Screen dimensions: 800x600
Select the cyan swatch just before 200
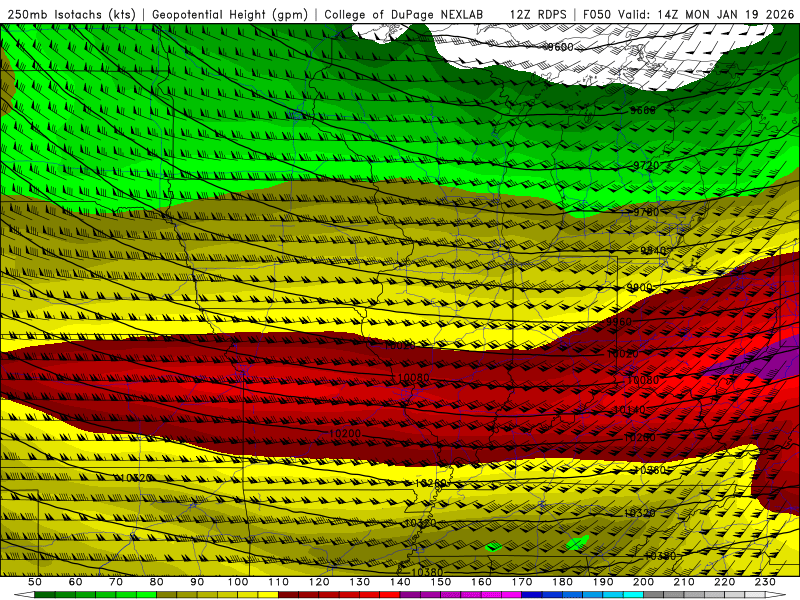[634, 595]
